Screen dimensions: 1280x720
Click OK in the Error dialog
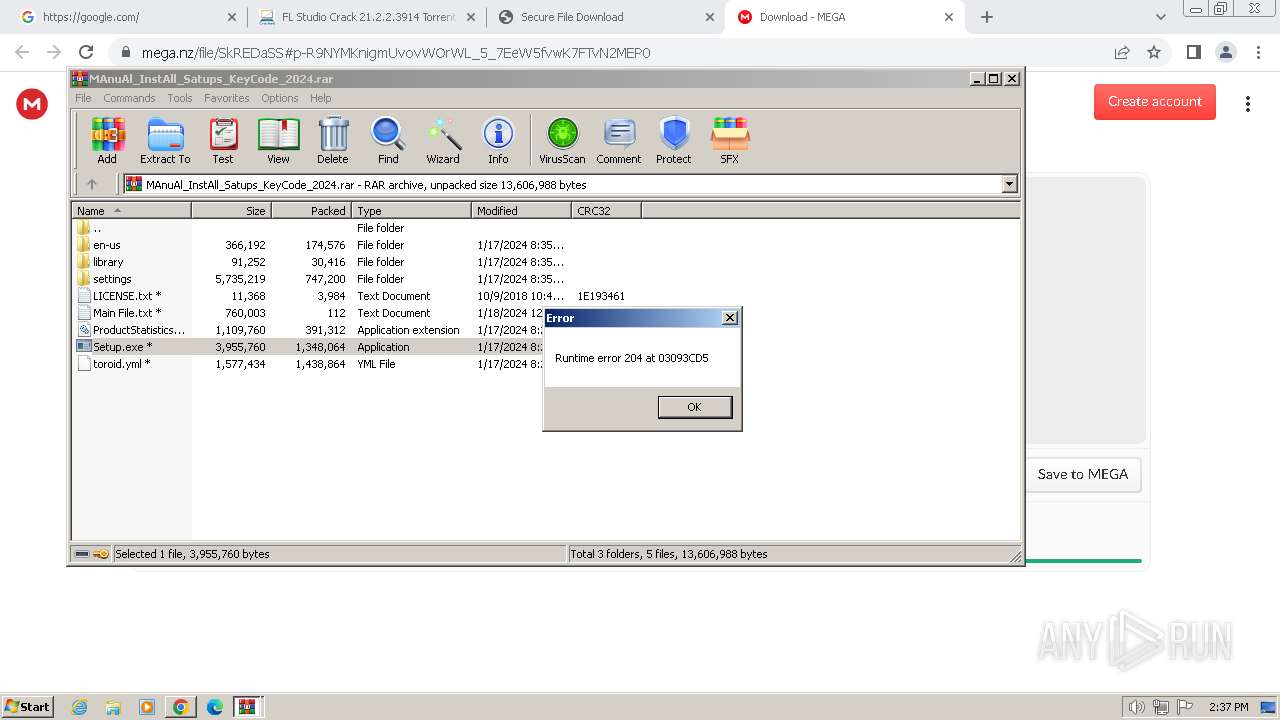point(695,407)
